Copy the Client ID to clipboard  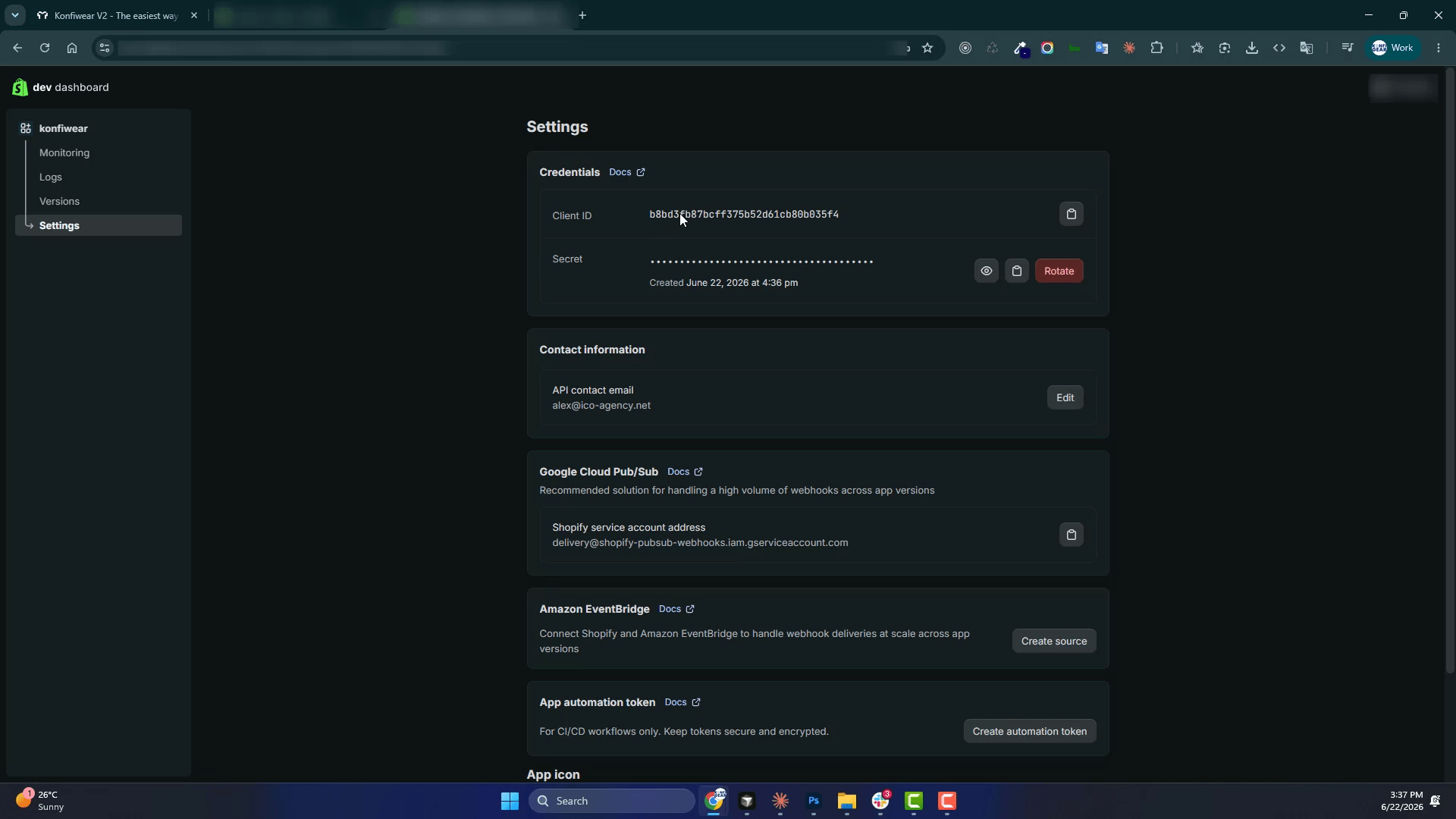(1071, 214)
